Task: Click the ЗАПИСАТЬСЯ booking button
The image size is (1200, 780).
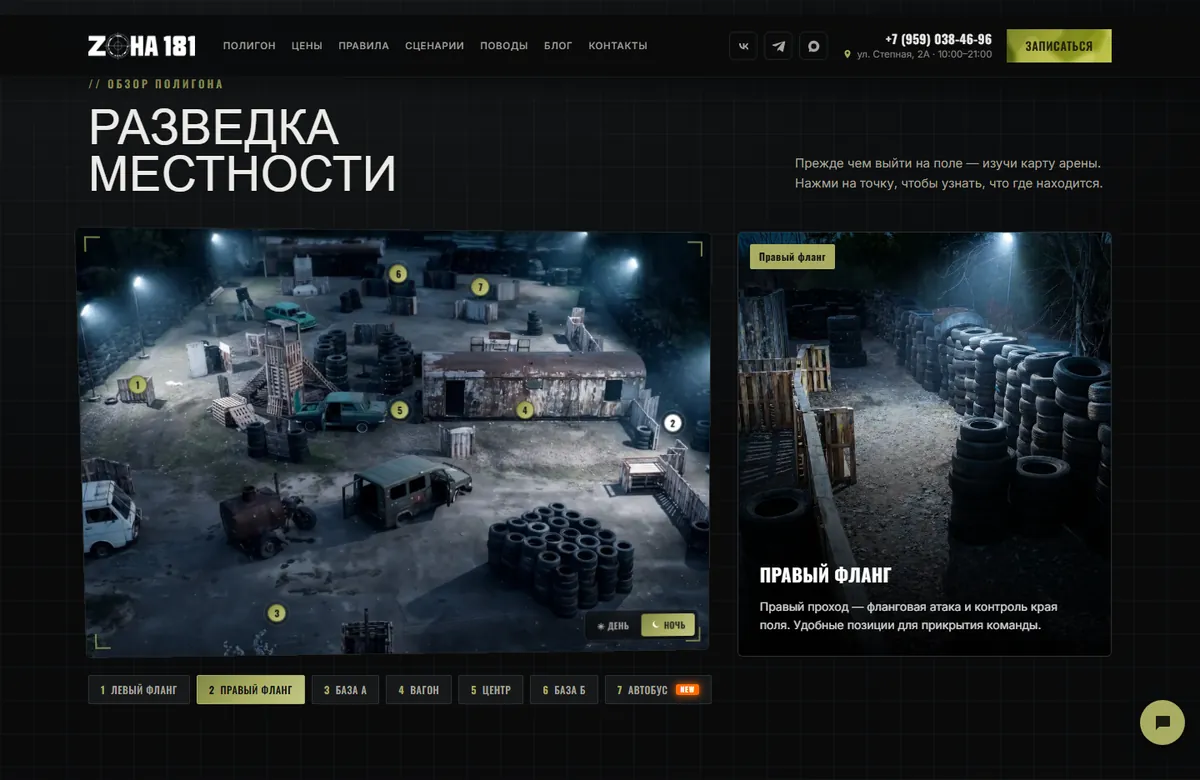Action: click(x=1059, y=46)
